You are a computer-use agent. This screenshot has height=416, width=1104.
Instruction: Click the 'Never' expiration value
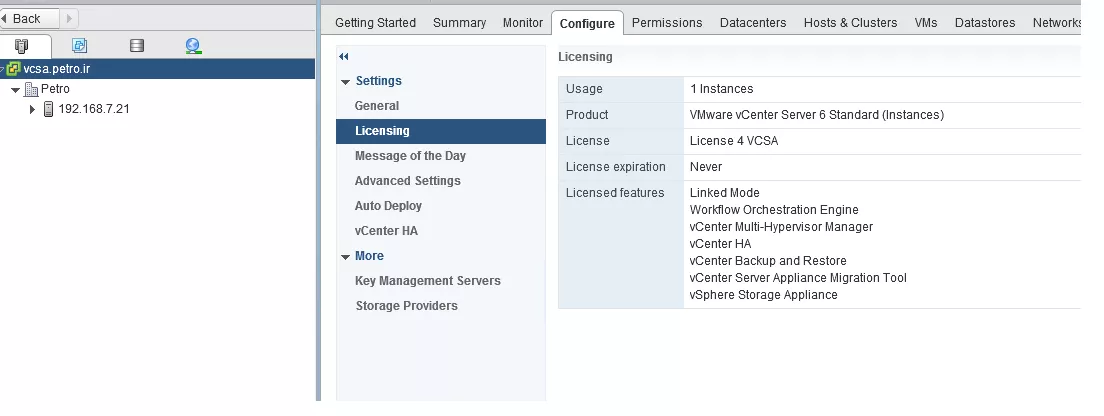point(706,167)
